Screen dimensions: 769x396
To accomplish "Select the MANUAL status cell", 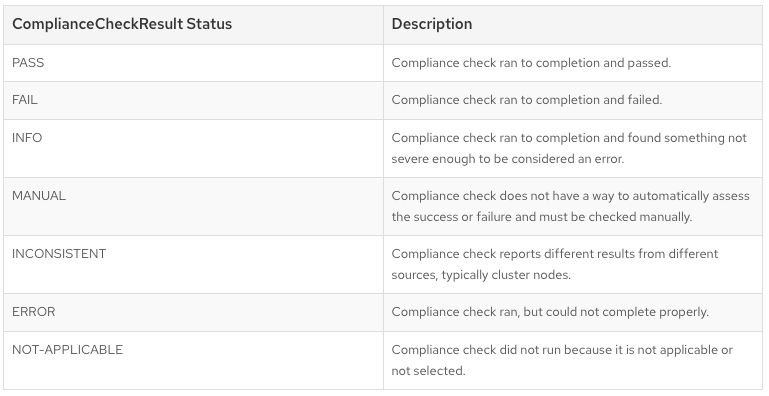I will (x=193, y=206).
